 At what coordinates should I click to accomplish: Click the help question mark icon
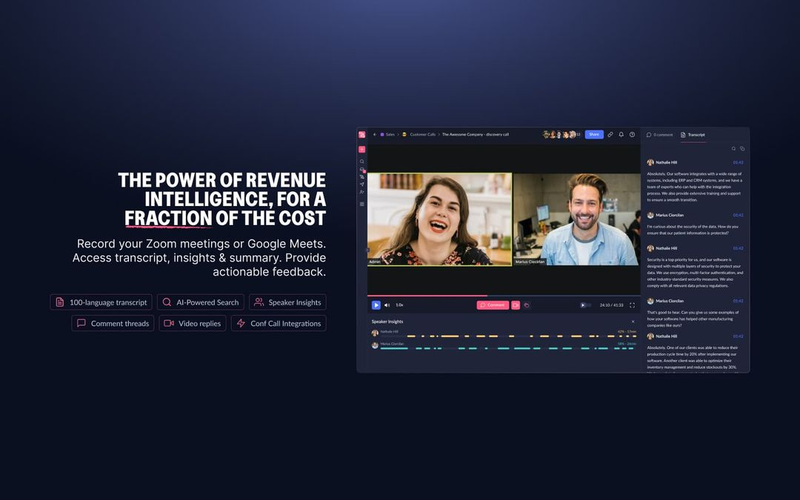point(632,135)
